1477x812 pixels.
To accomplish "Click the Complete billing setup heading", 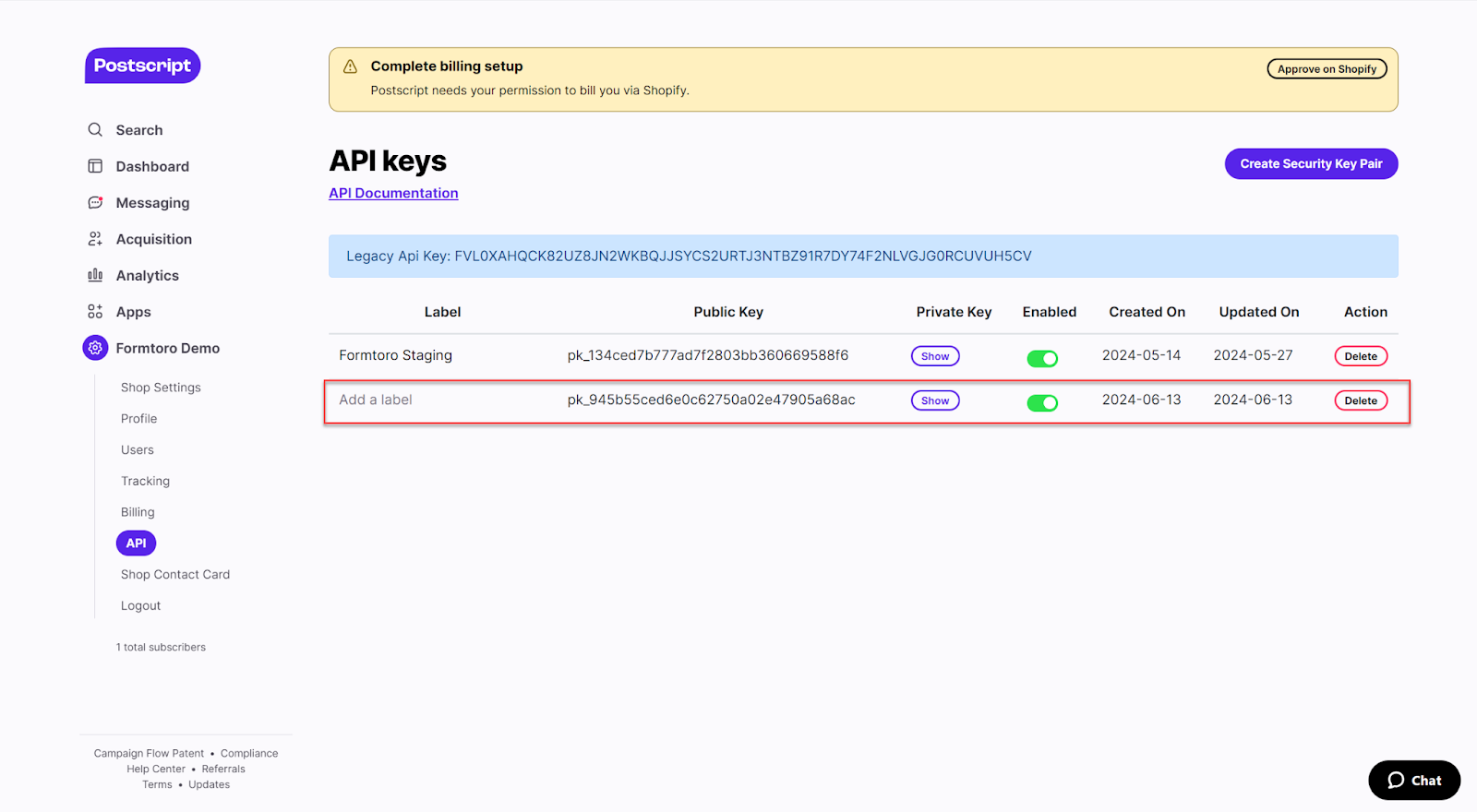I will click(447, 66).
